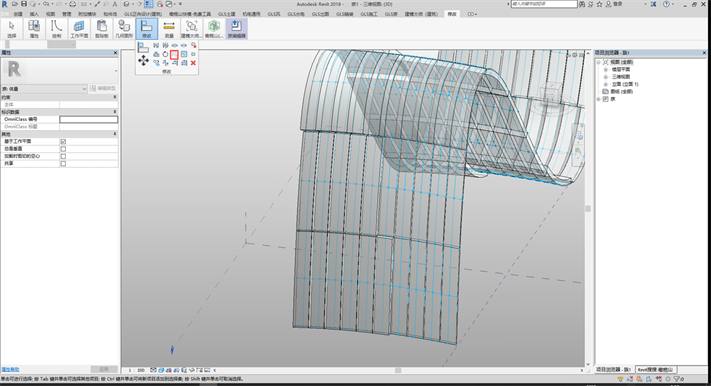Click the red-outlined tool in Modify flyout
This screenshot has height=386, width=711.
click(x=174, y=54)
